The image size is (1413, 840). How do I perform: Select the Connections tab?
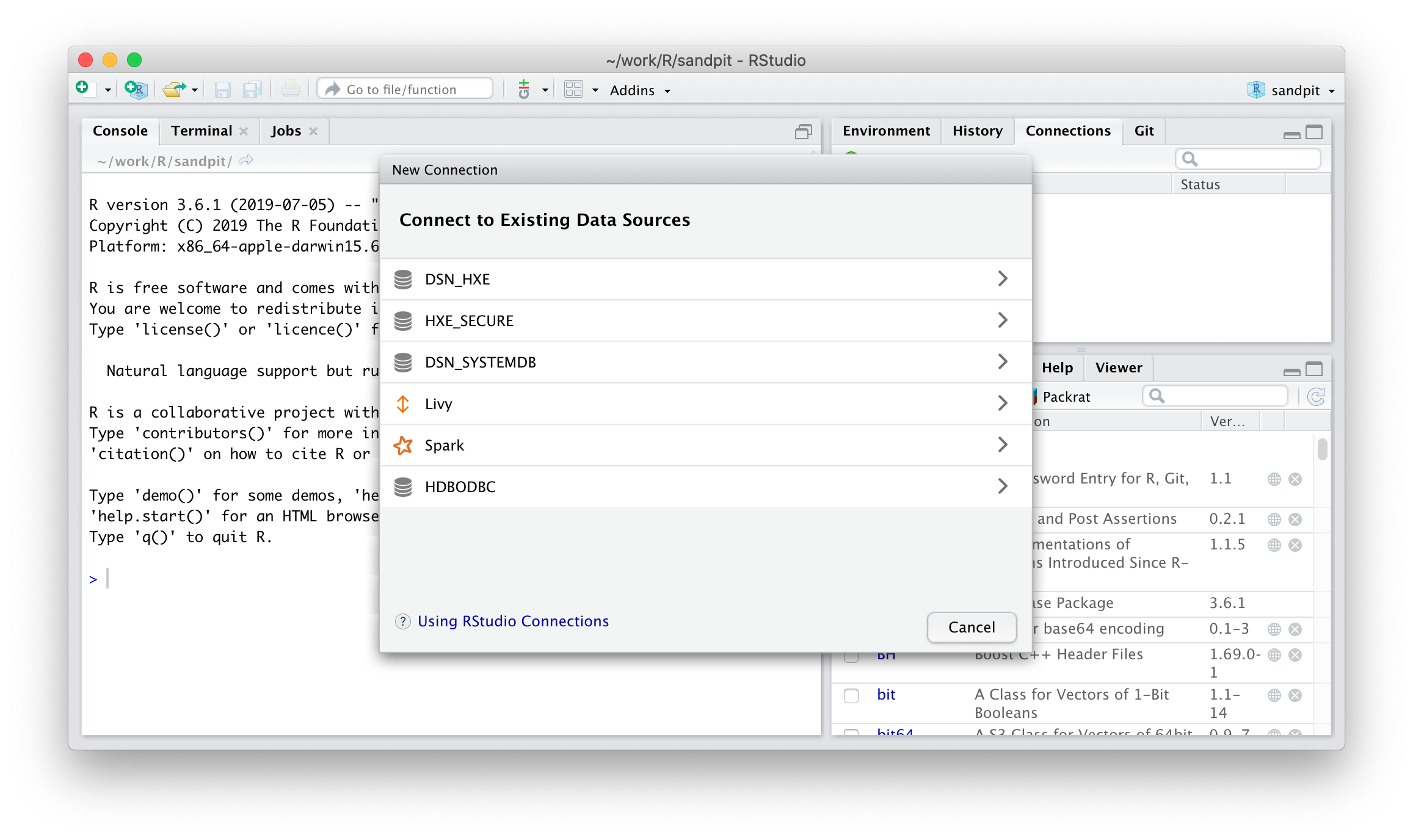tap(1068, 131)
